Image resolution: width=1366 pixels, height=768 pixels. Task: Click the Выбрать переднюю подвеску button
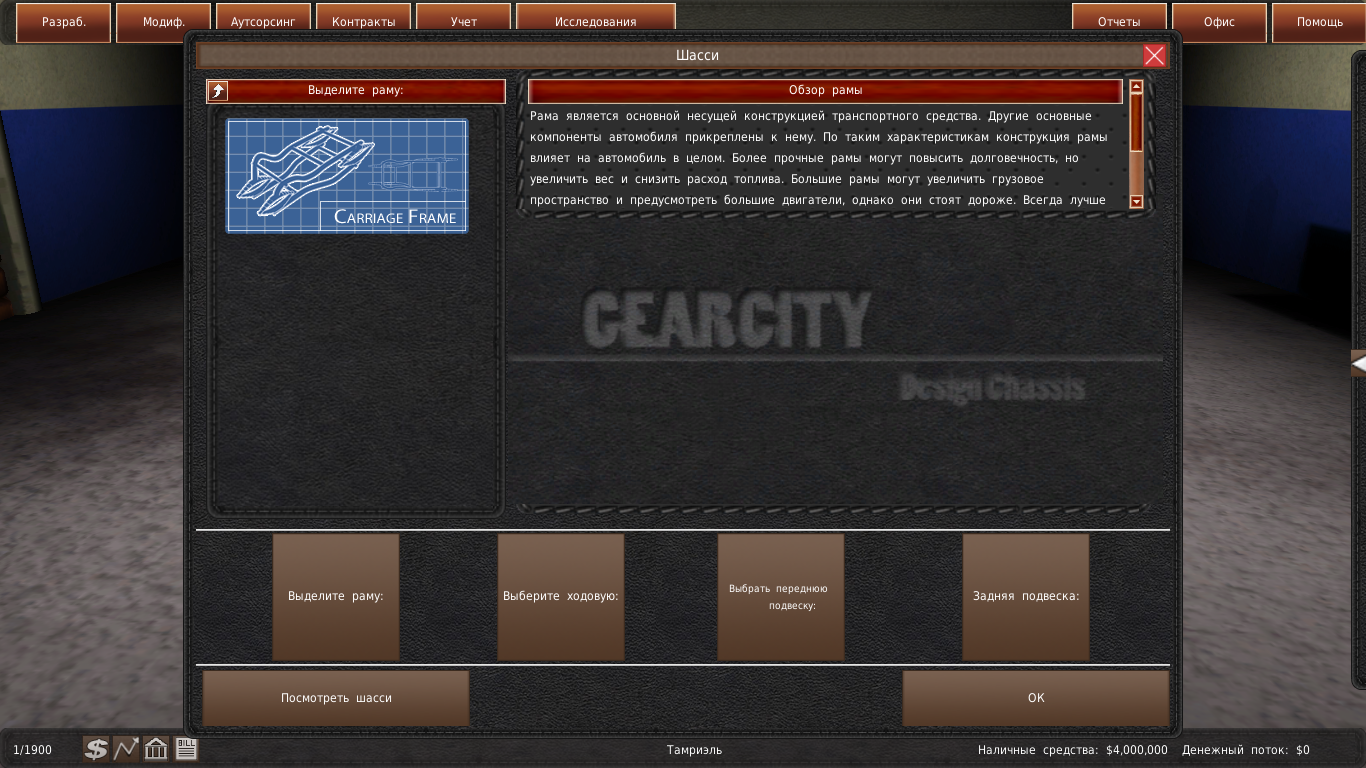click(x=781, y=597)
